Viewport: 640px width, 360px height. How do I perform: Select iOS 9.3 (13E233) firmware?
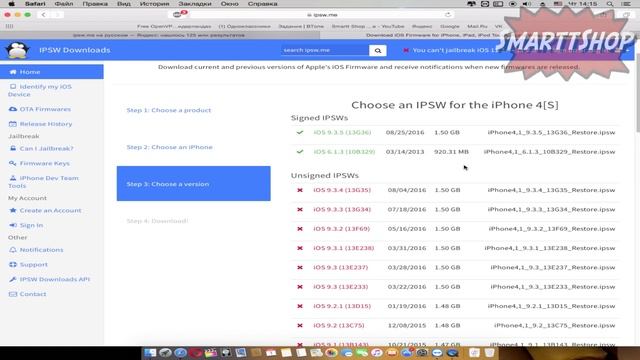340,287
